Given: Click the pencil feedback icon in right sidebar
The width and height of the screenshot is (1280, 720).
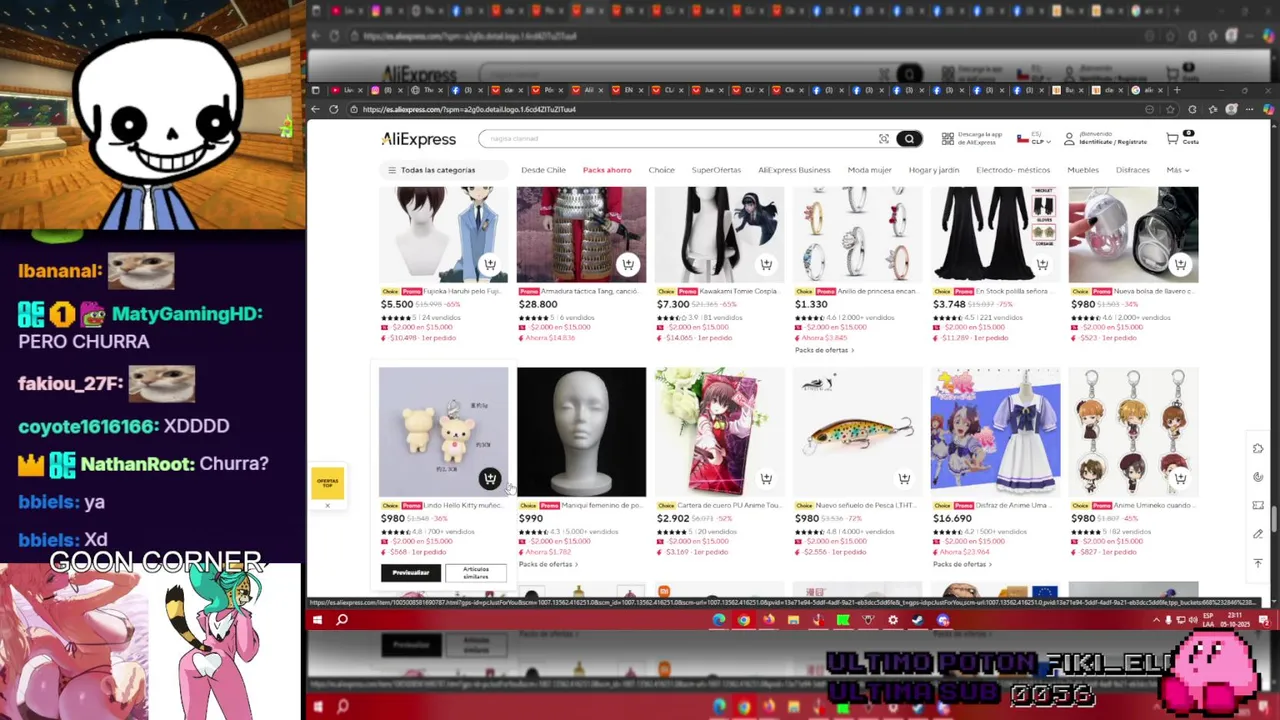Looking at the screenshot, I should 1258,534.
